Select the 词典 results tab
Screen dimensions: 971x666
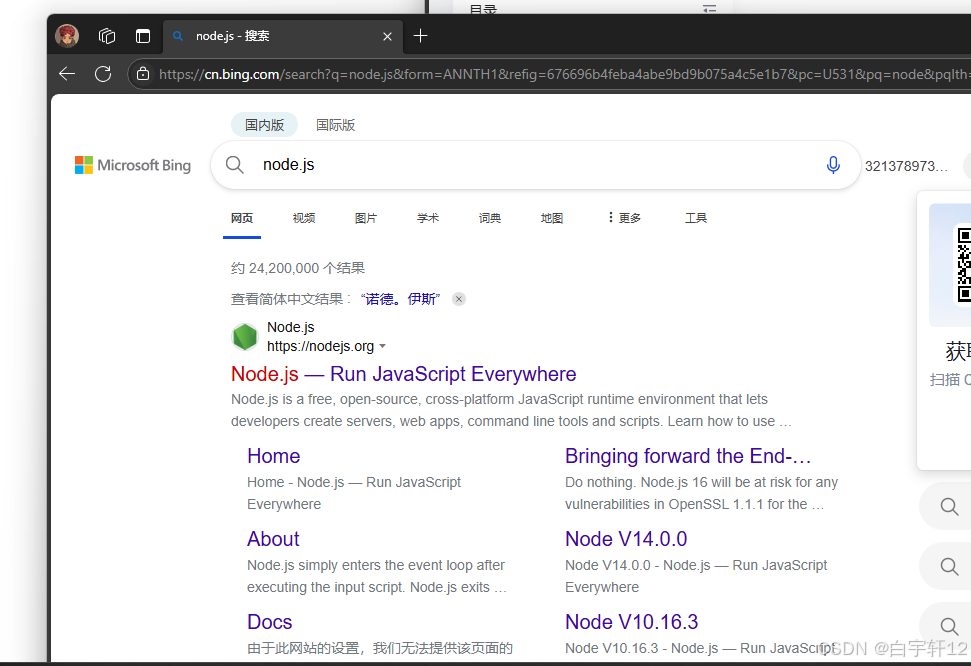[490, 218]
